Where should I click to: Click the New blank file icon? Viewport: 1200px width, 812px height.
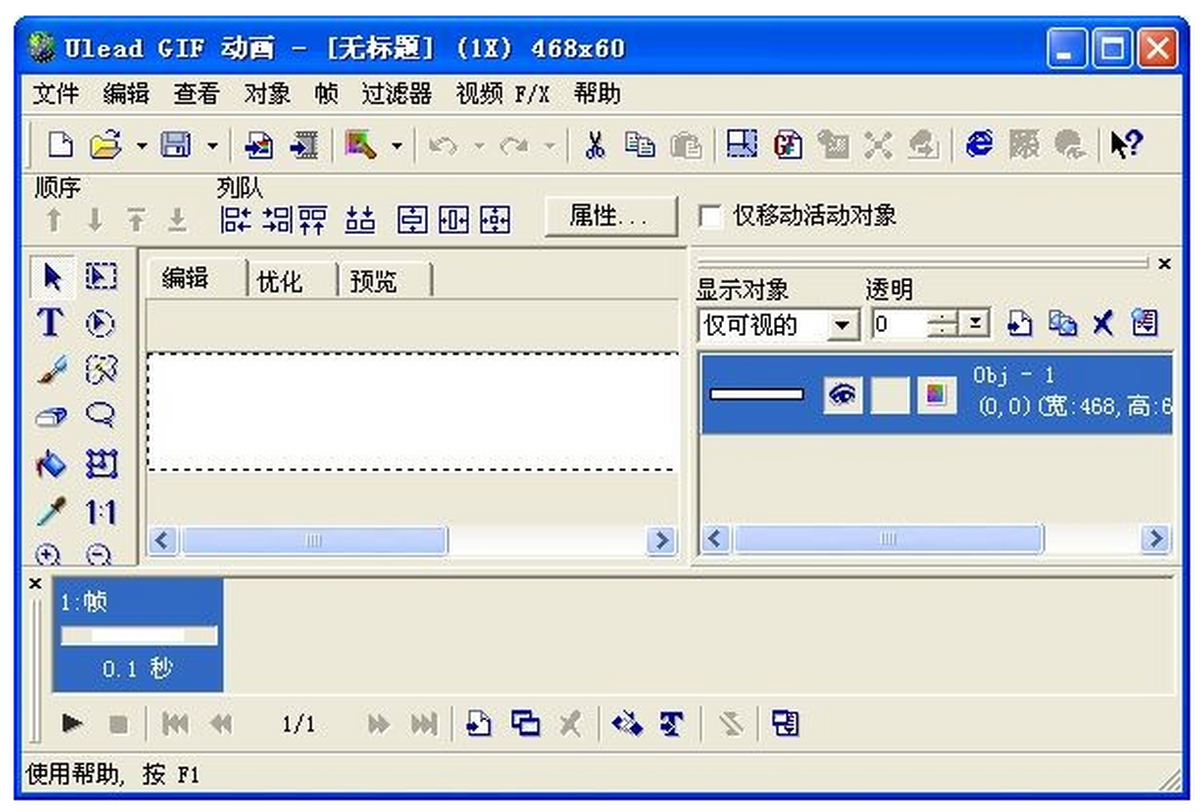pos(61,146)
